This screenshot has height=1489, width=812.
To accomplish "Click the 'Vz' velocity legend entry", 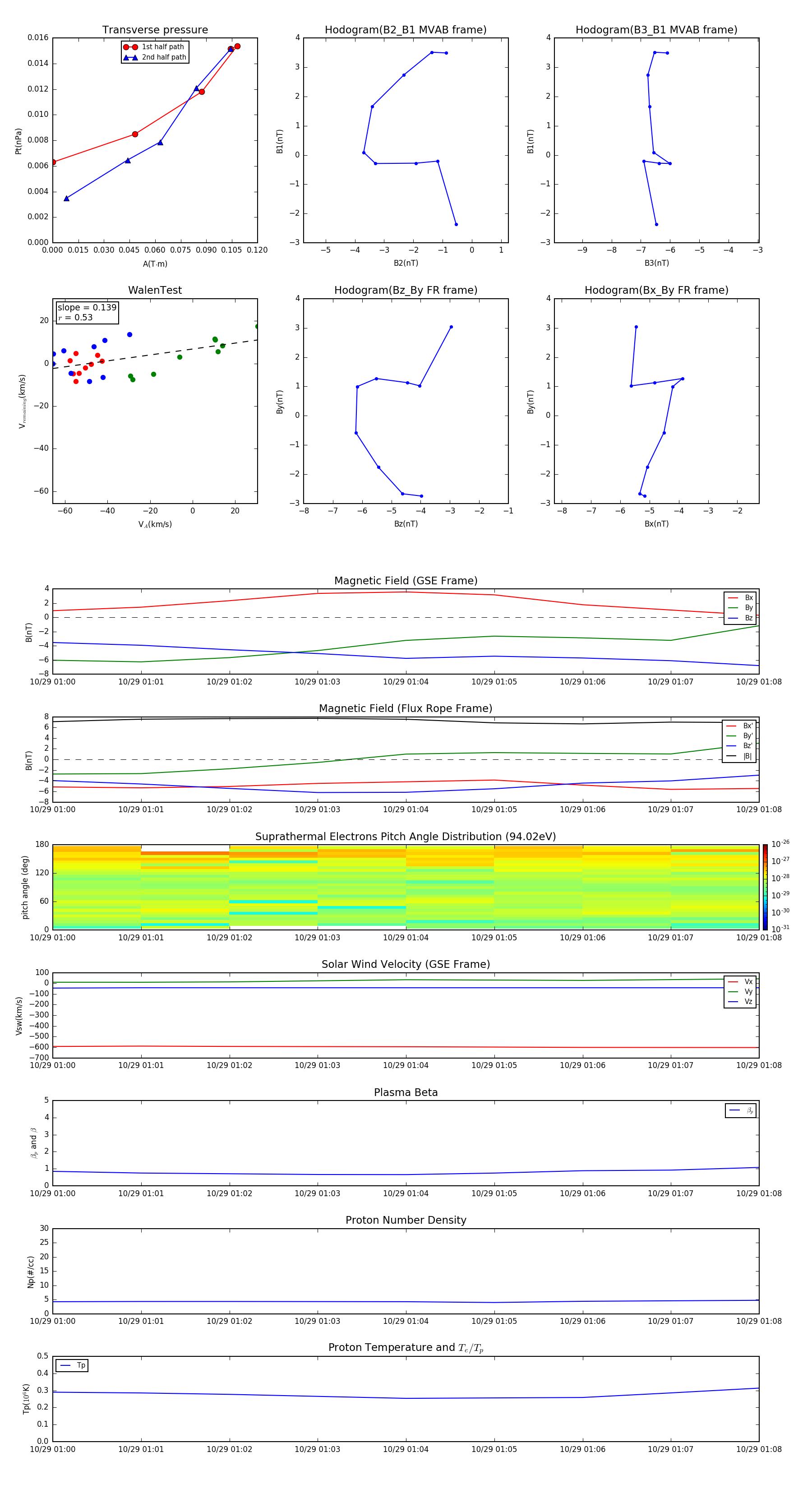I will click(740, 1002).
